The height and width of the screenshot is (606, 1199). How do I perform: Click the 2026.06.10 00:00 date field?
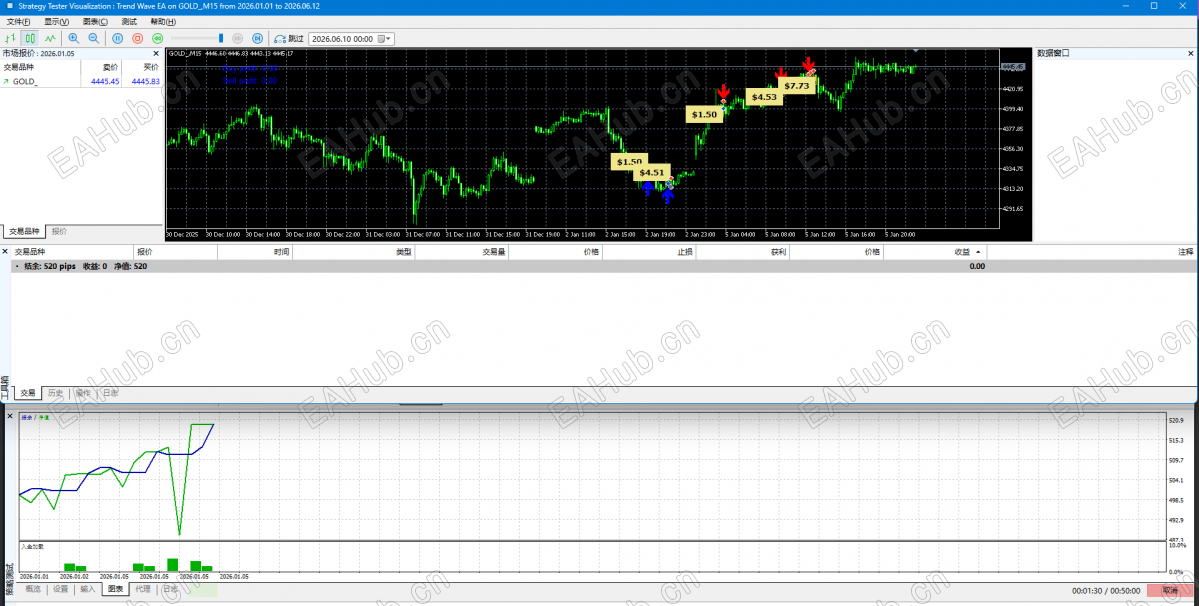tap(343, 38)
